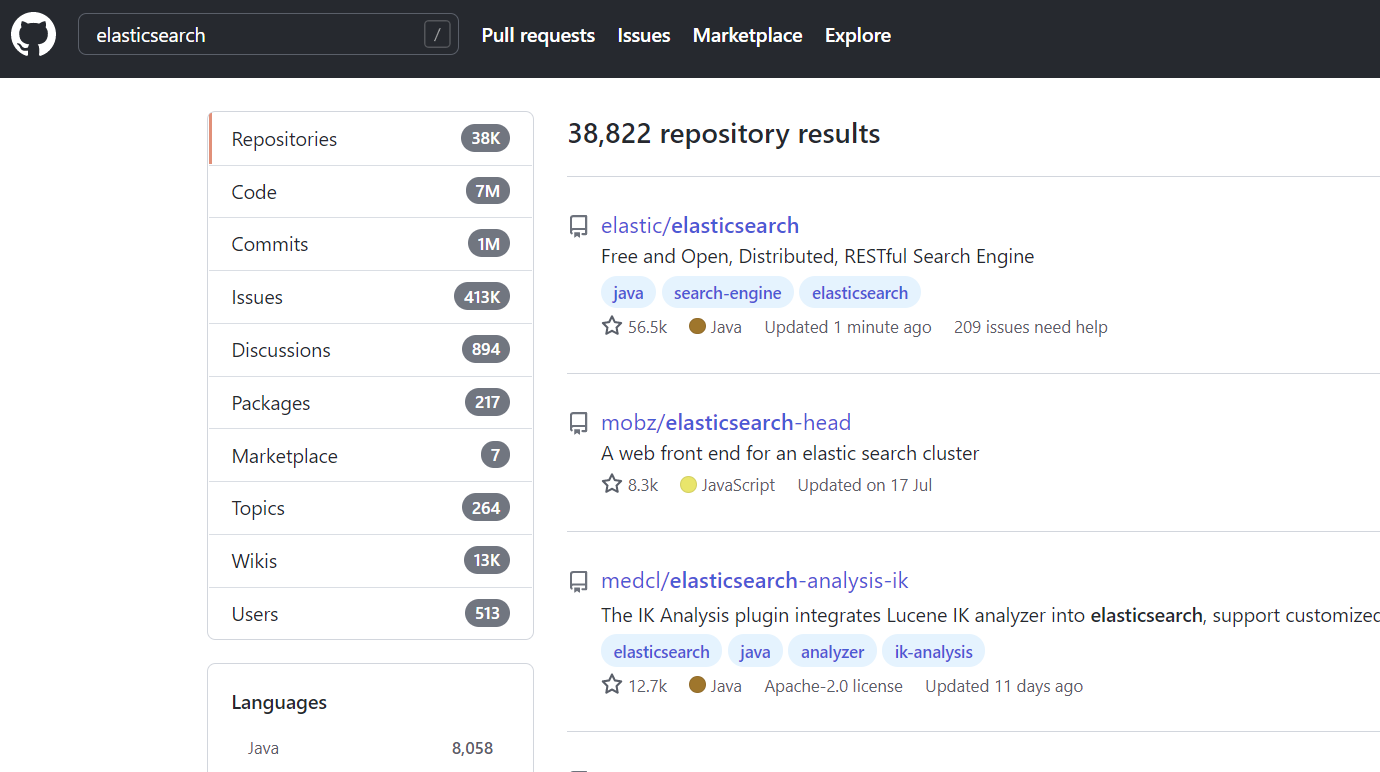
Task: Click elasticsearch topic tag under elastic/elasticsearch
Action: pos(860,293)
